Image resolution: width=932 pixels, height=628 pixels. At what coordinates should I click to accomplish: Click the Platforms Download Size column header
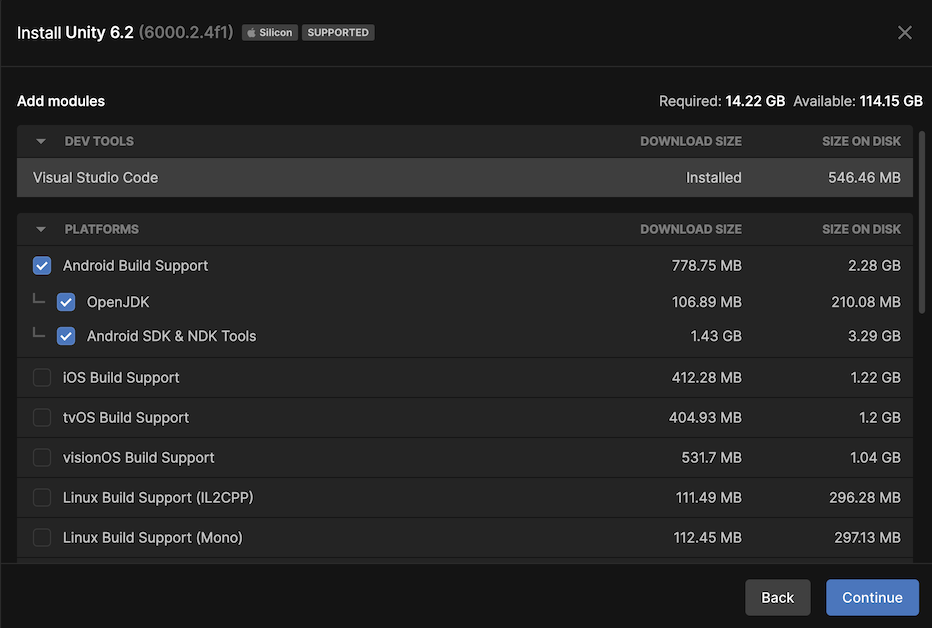[691, 230]
